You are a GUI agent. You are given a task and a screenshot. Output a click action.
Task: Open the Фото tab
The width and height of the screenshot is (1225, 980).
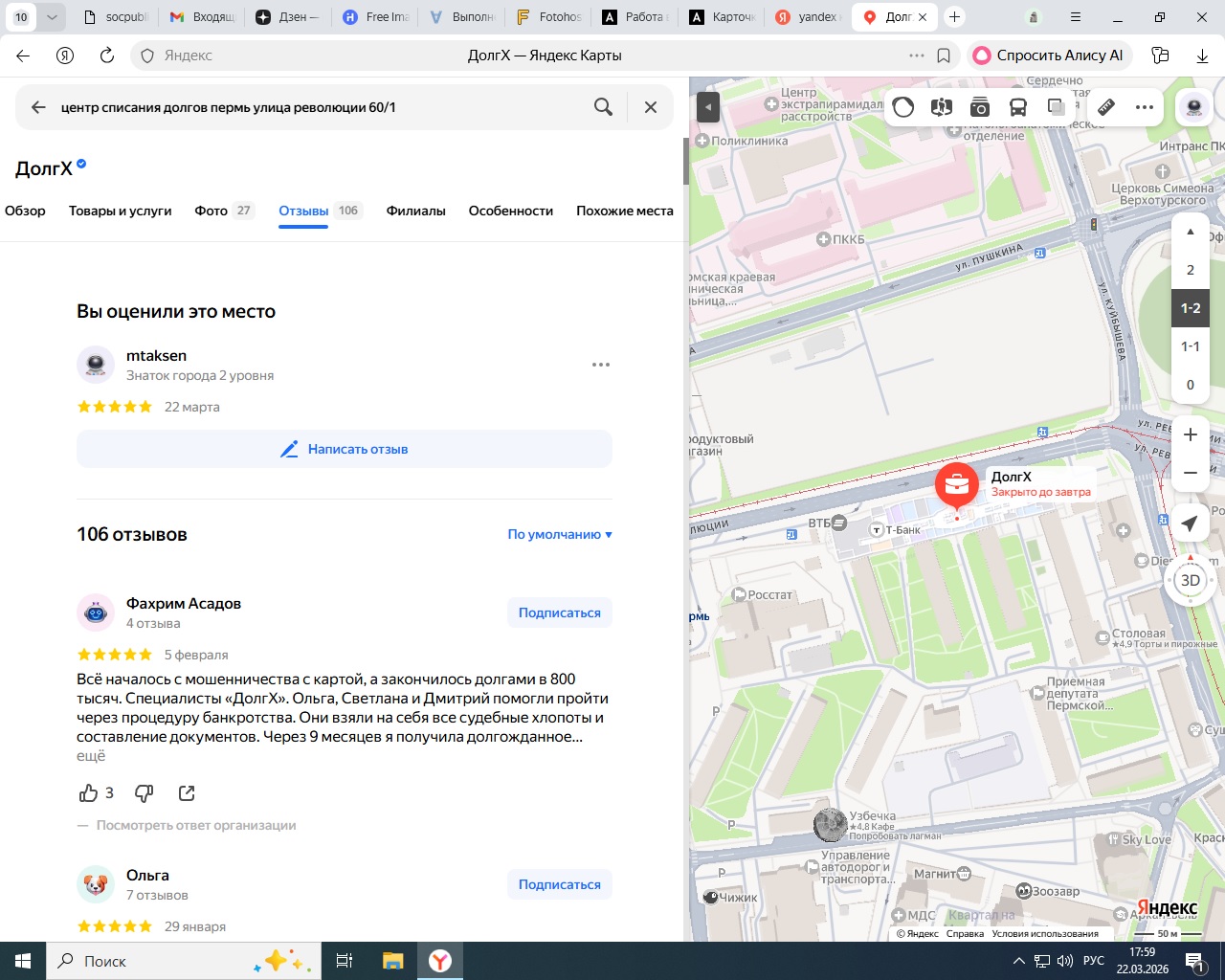(x=225, y=211)
